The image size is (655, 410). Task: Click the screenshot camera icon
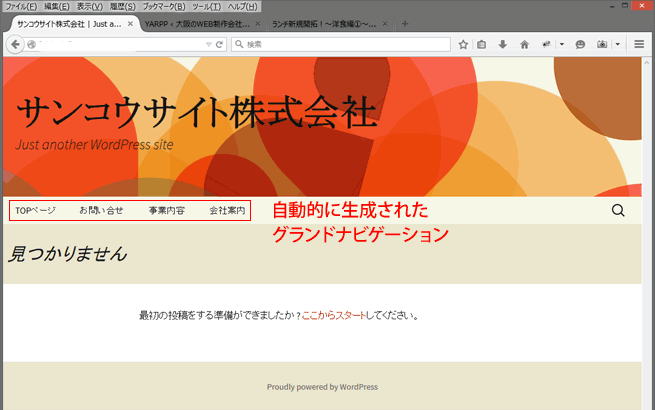pyautogui.click(x=602, y=44)
